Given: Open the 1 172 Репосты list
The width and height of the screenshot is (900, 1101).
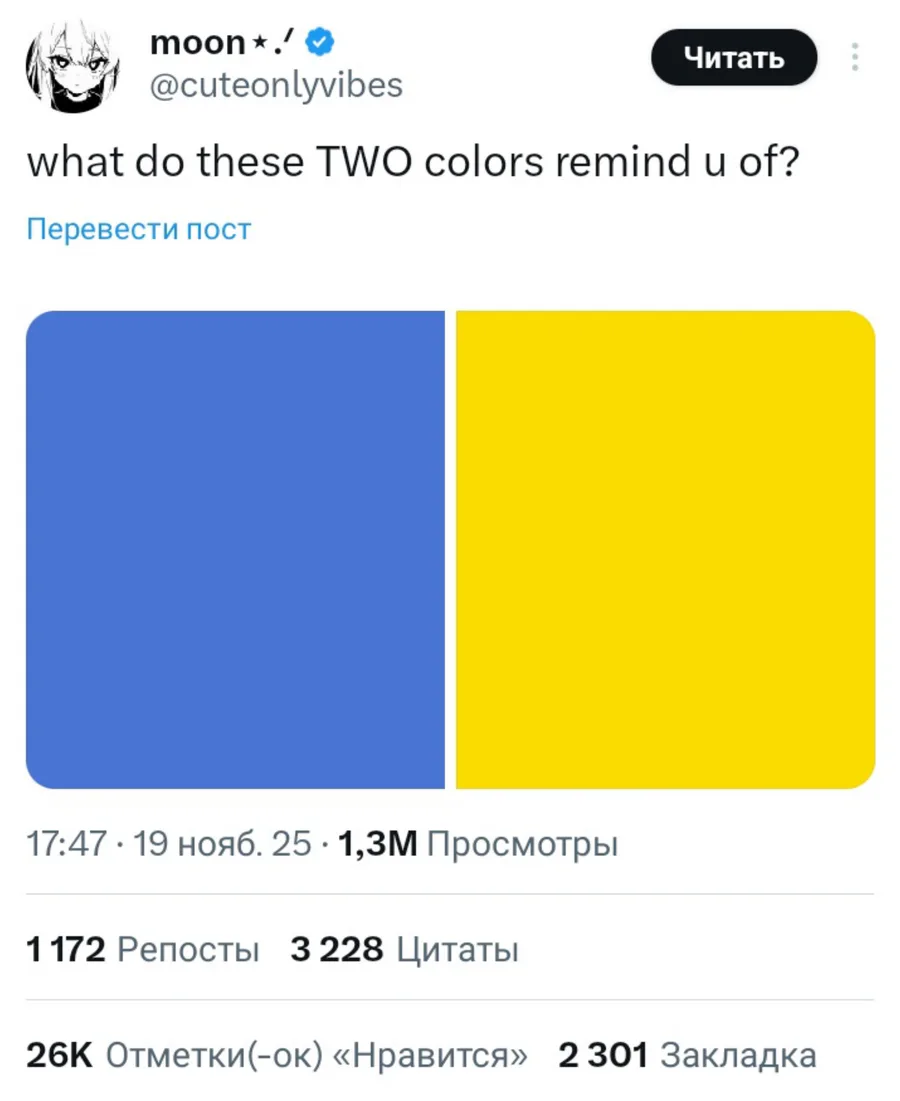Looking at the screenshot, I should pyautogui.click(x=142, y=949).
